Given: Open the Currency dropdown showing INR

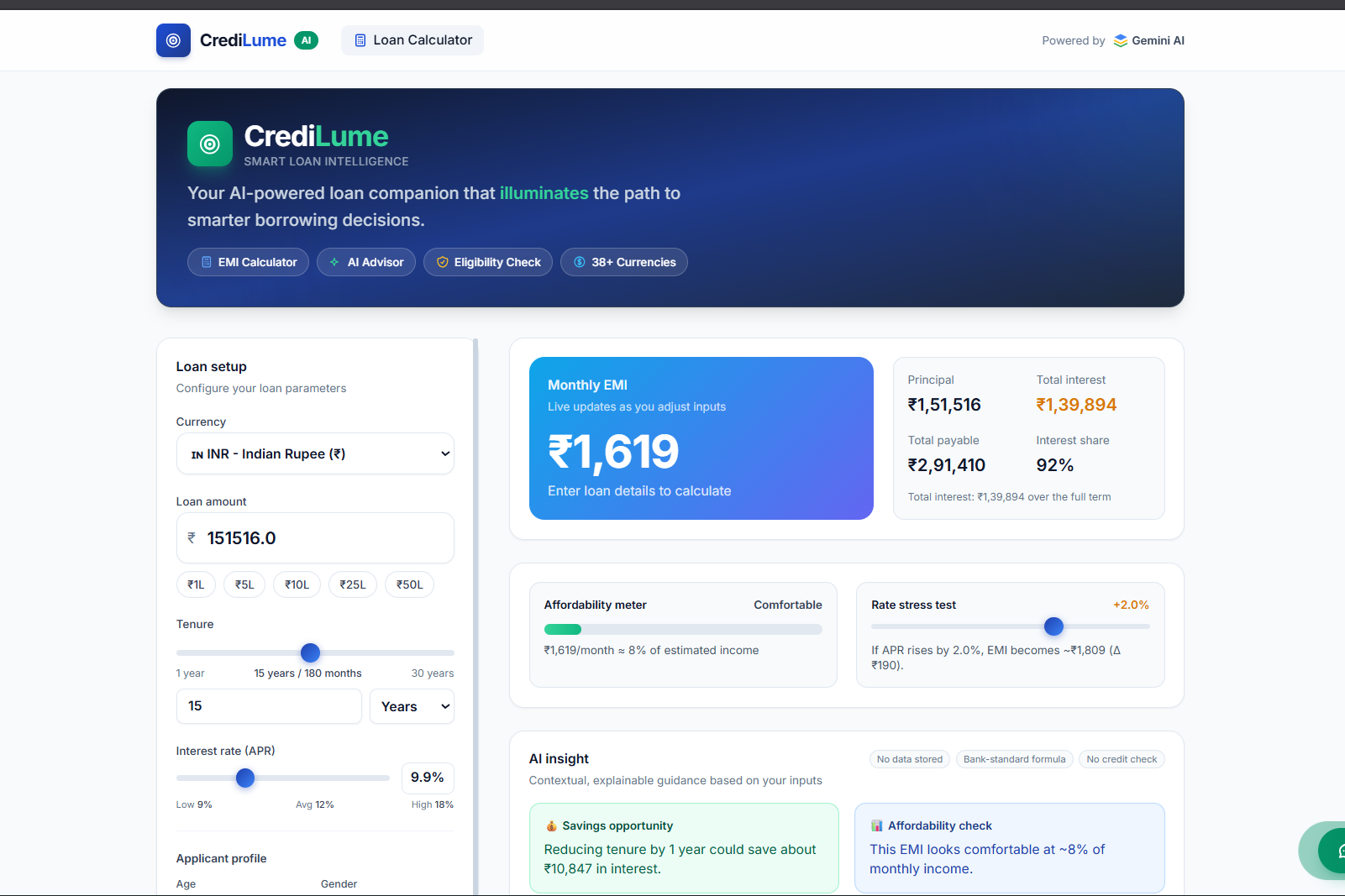Looking at the screenshot, I should pos(315,453).
